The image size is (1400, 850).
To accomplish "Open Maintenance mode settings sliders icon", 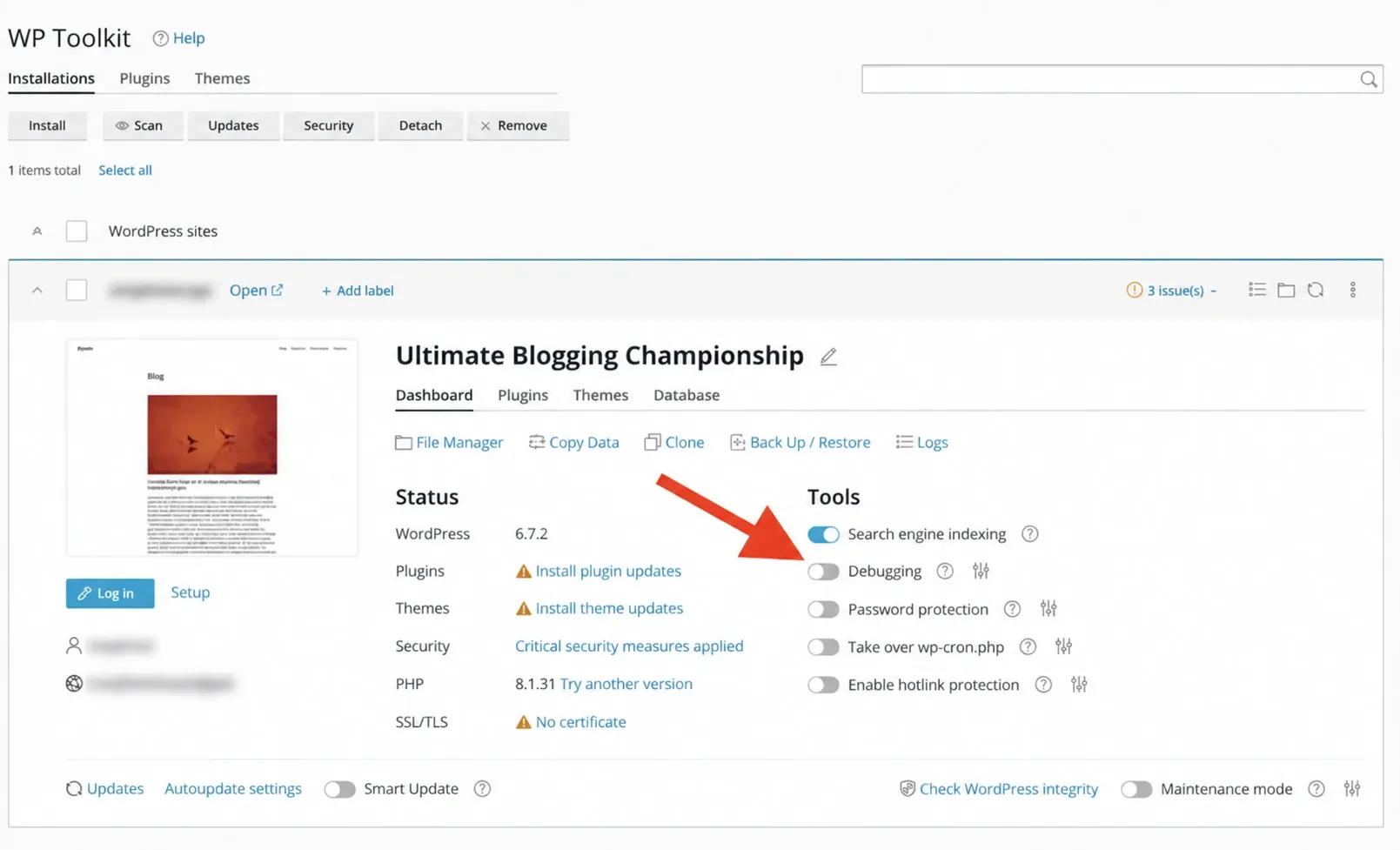I will click(x=1351, y=788).
